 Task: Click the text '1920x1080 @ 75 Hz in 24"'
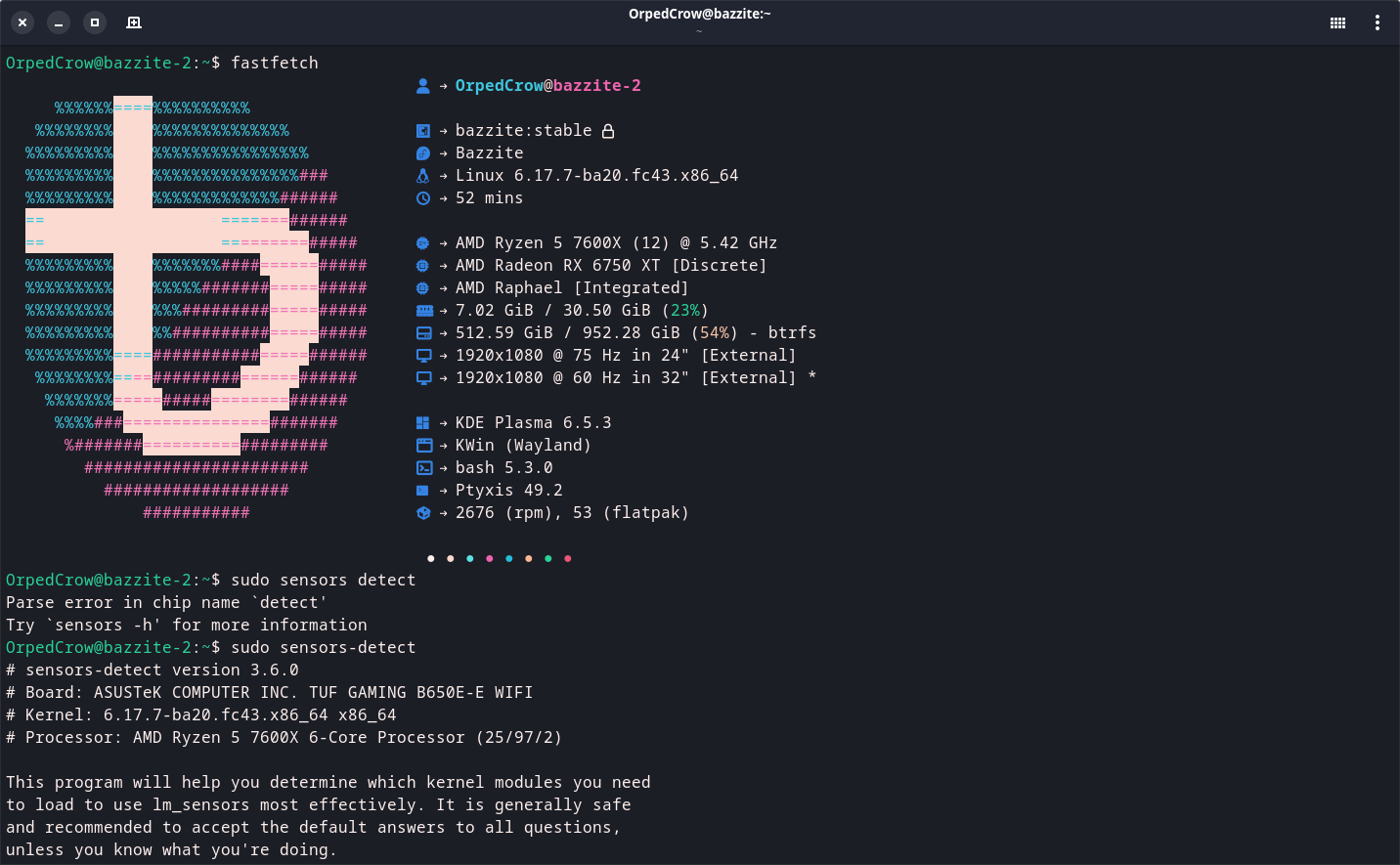point(572,356)
